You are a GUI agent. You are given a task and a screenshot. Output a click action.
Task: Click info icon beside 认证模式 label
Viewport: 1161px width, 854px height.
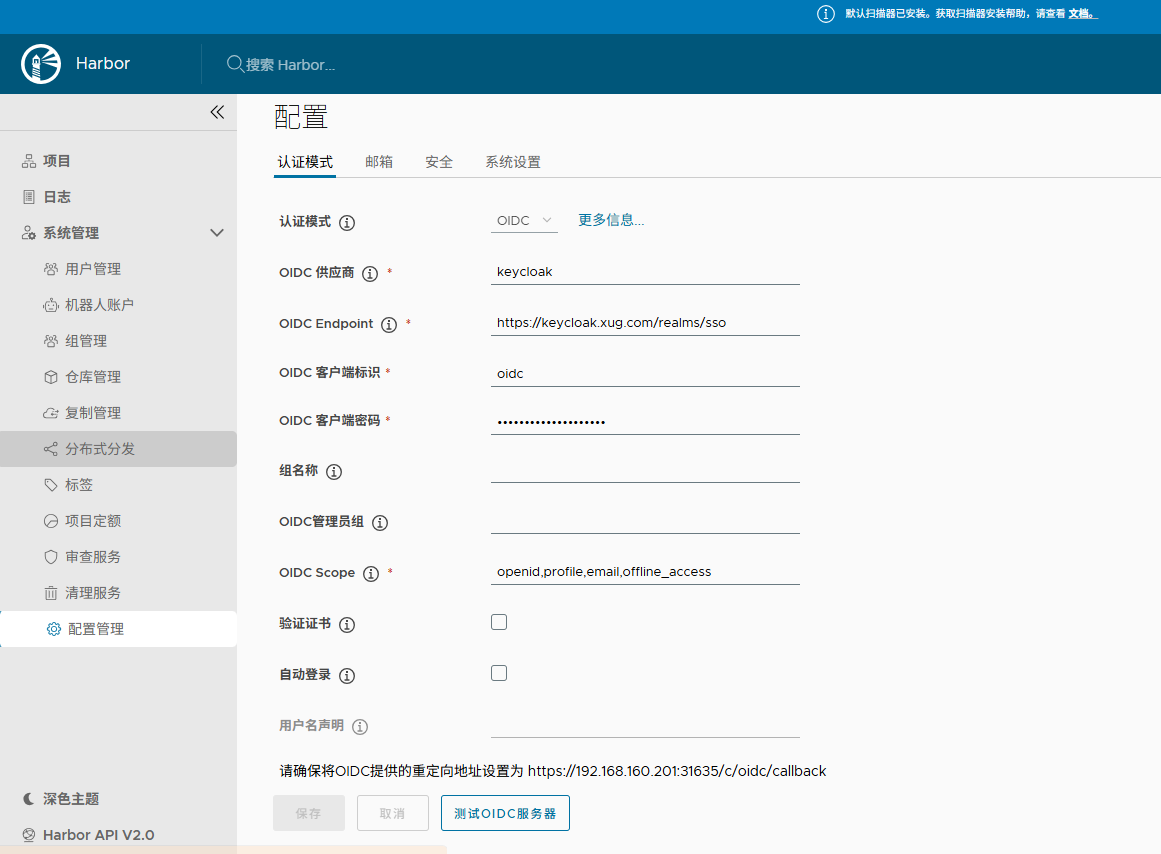[x=347, y=223]
